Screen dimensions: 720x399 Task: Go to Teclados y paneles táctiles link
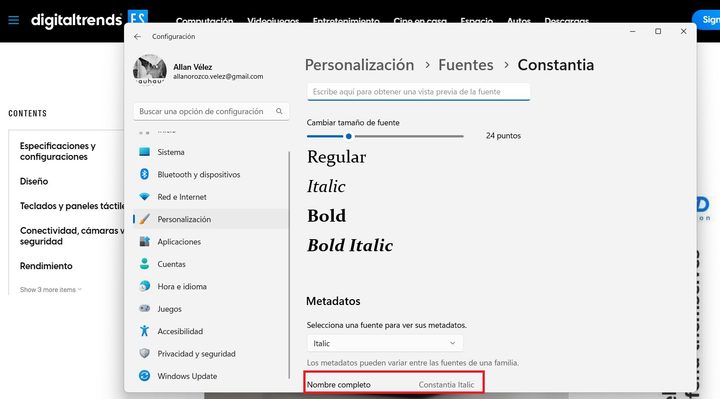pyautogui.click(x=72, y=206)
